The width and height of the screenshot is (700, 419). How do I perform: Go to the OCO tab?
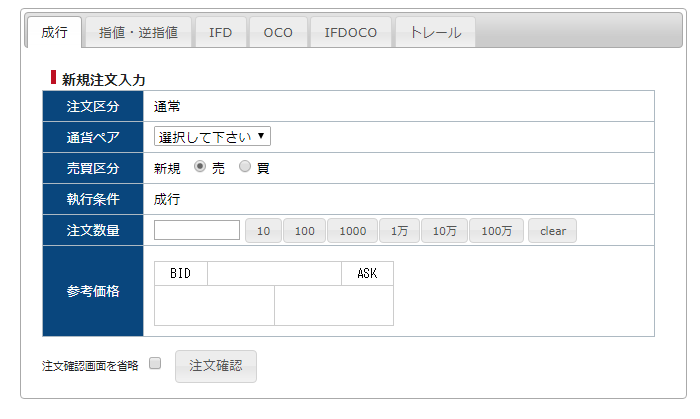[278, 32]
